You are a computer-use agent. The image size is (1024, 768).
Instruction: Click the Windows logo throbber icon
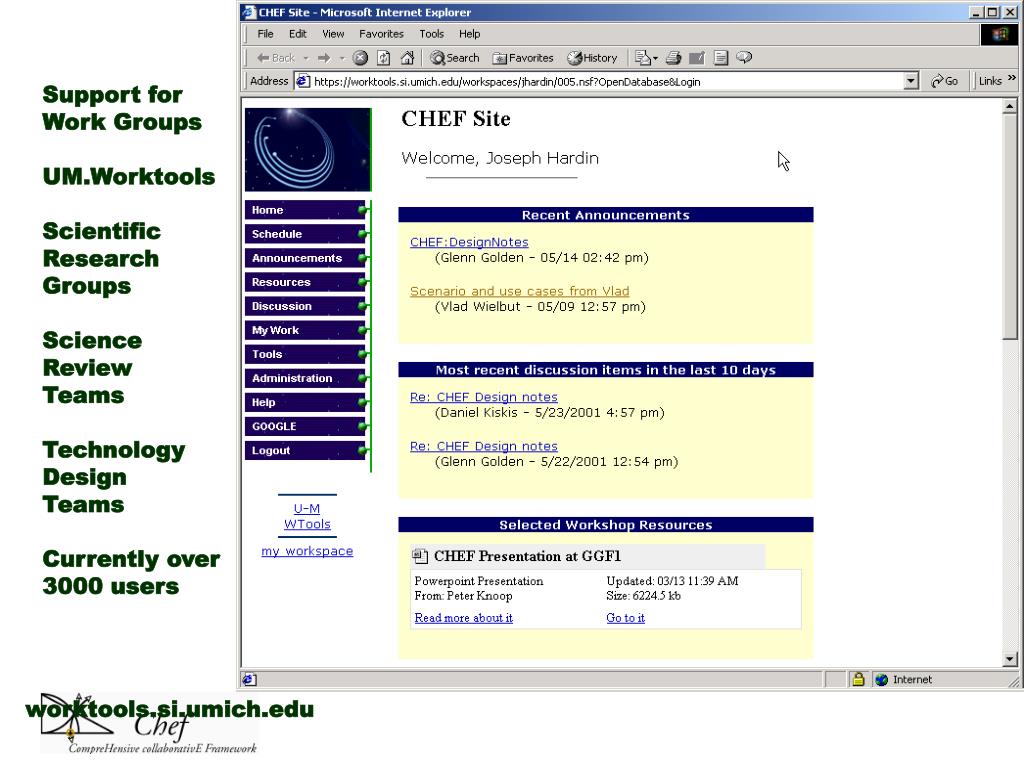pos(999,34)
